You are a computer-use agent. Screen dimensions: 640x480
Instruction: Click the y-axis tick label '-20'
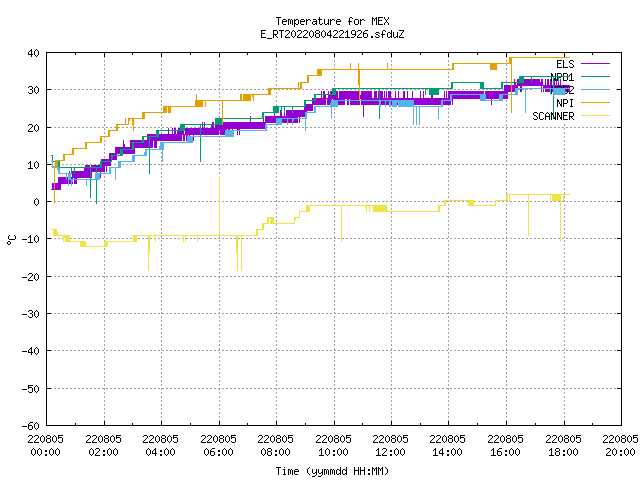coord(31,277)
